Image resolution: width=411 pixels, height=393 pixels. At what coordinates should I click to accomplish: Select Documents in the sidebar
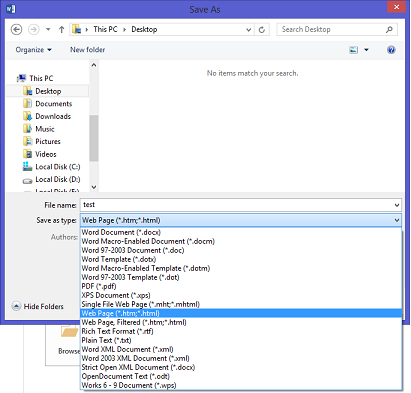(48, 104)
